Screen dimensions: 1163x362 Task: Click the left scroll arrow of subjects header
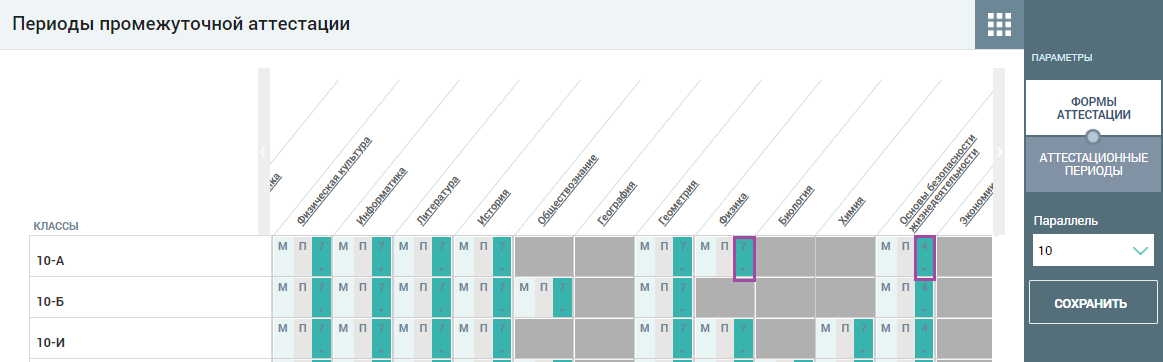coord(263,152)
